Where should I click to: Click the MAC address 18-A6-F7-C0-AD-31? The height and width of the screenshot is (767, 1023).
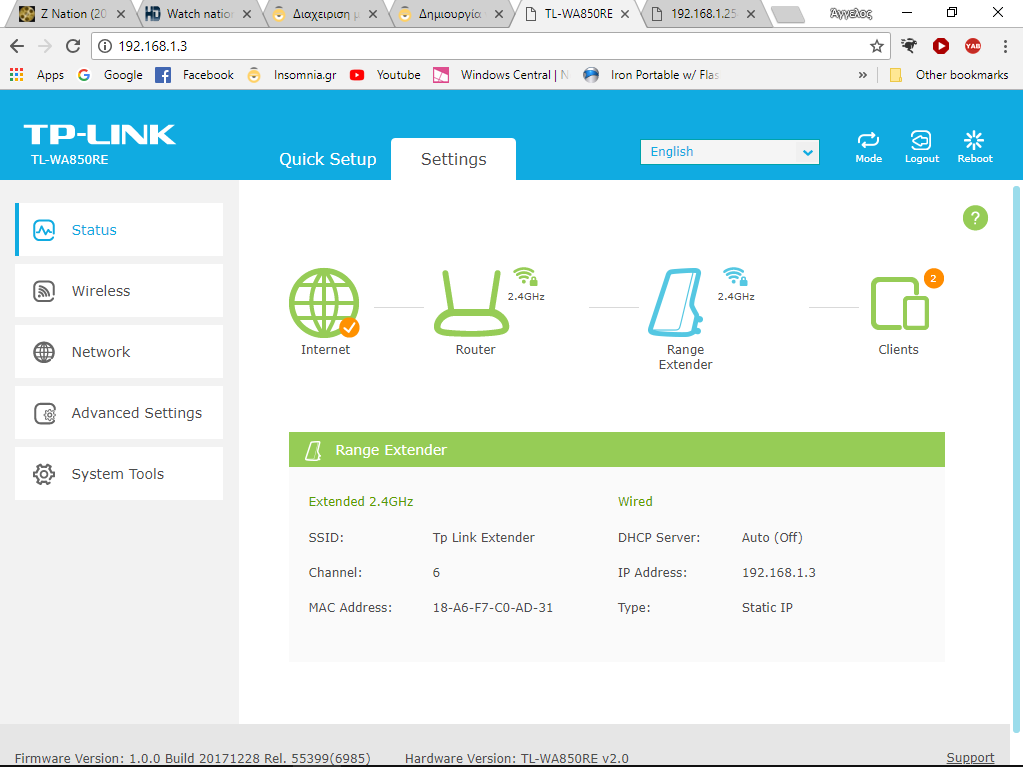tap(493, 607)
